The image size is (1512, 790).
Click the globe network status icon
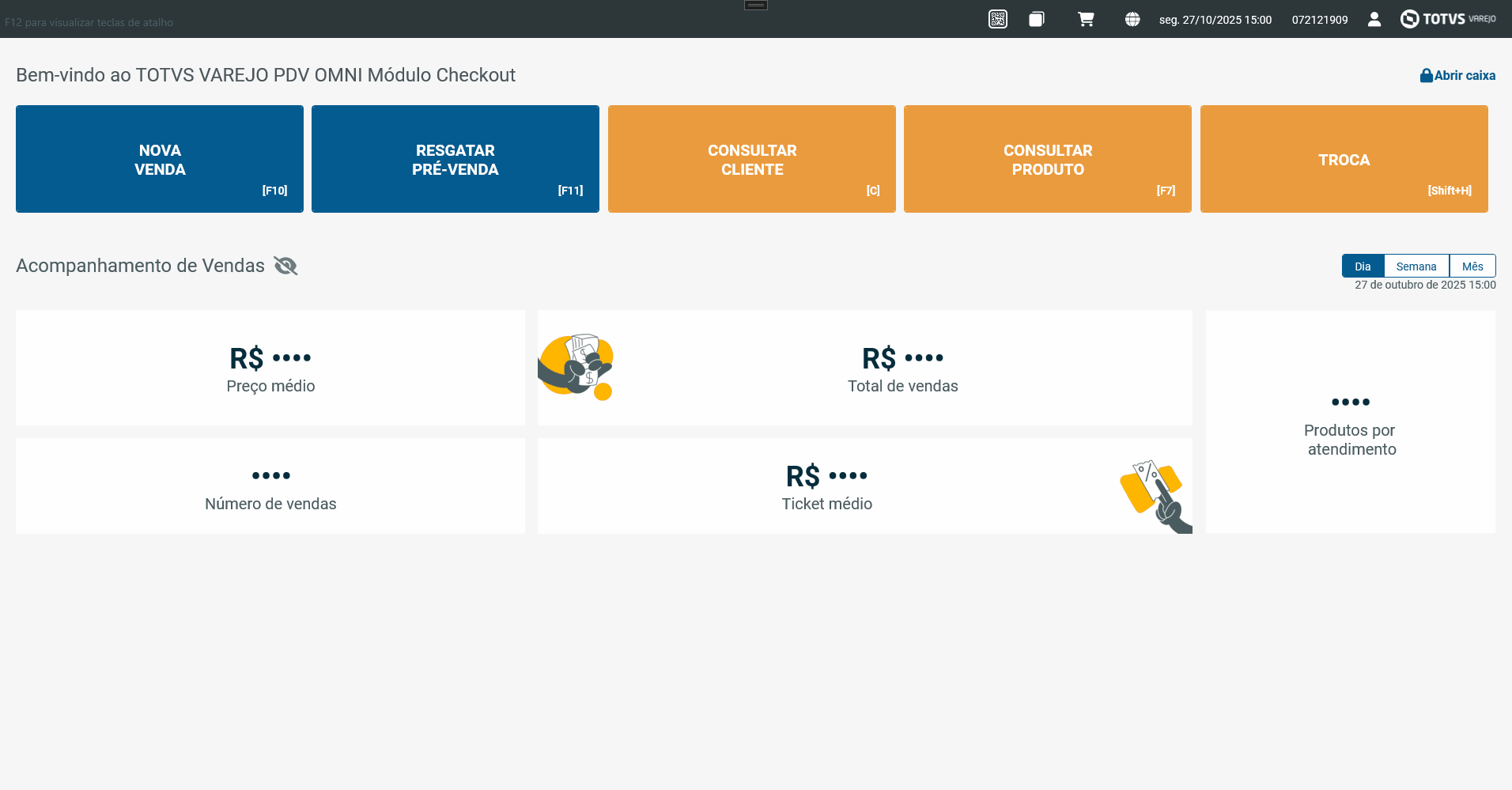[1132, 19]
